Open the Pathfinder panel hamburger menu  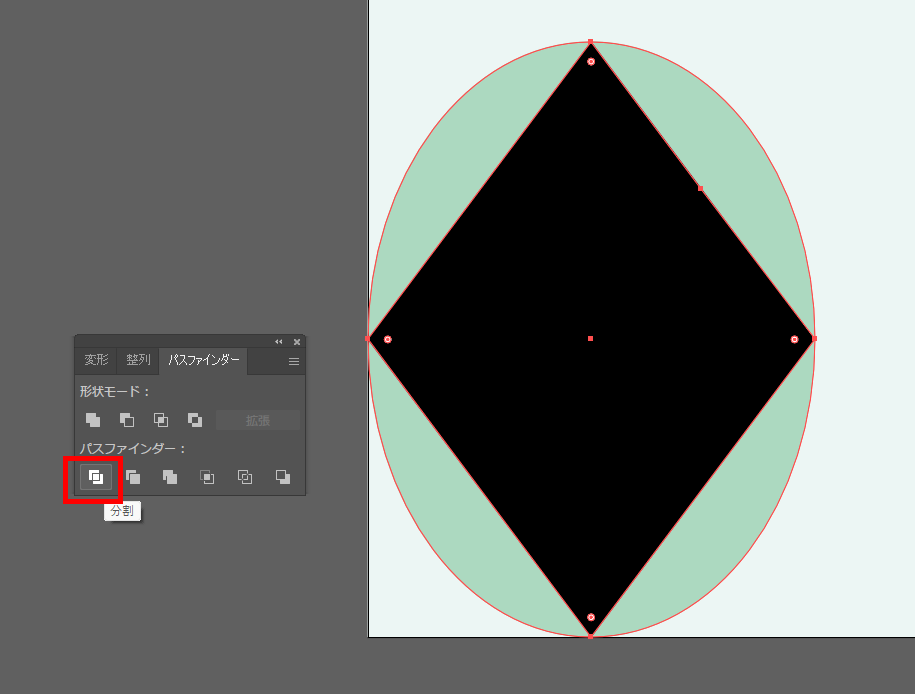point(294,362)
